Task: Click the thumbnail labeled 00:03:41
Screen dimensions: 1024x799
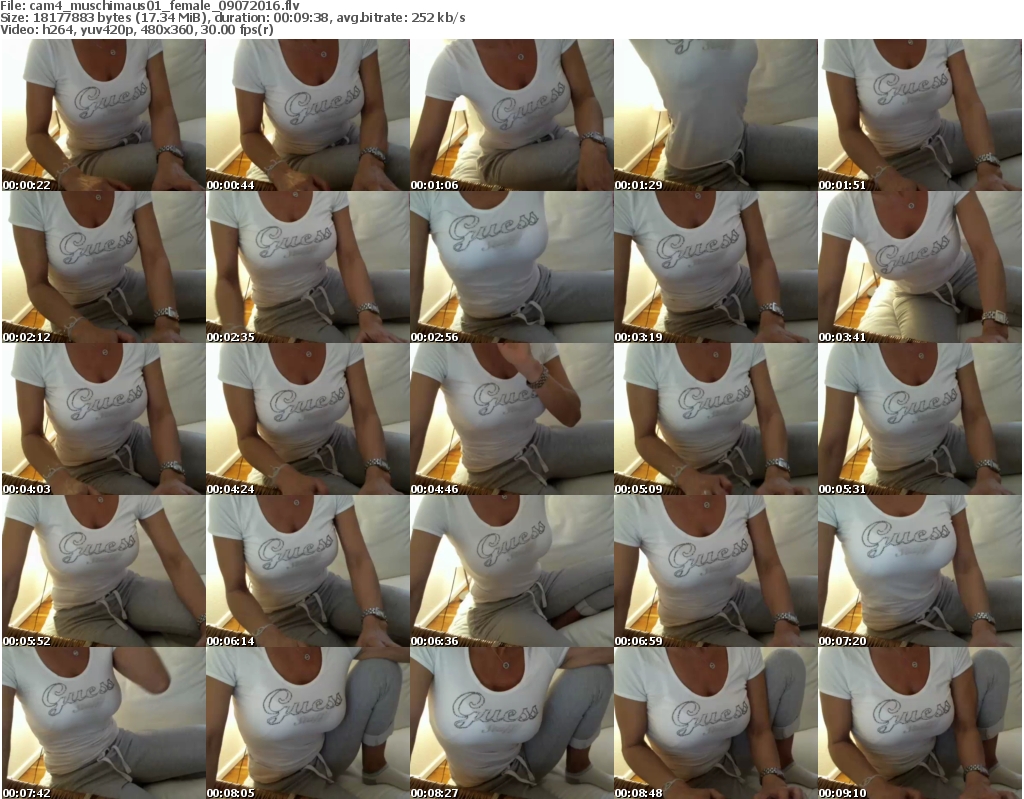Action: [920, 267]
